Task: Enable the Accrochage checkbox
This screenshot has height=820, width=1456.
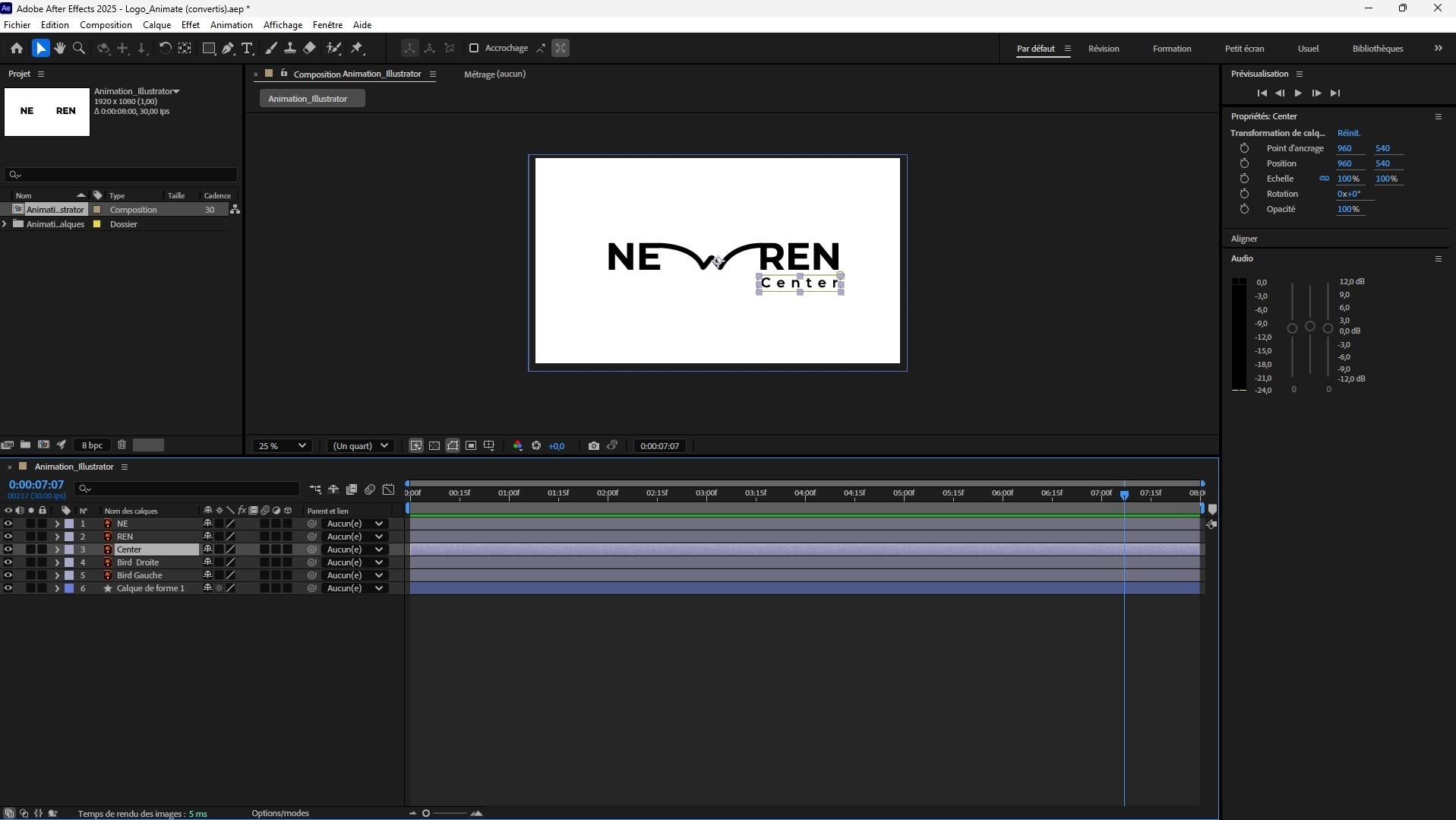Action: 474,48
